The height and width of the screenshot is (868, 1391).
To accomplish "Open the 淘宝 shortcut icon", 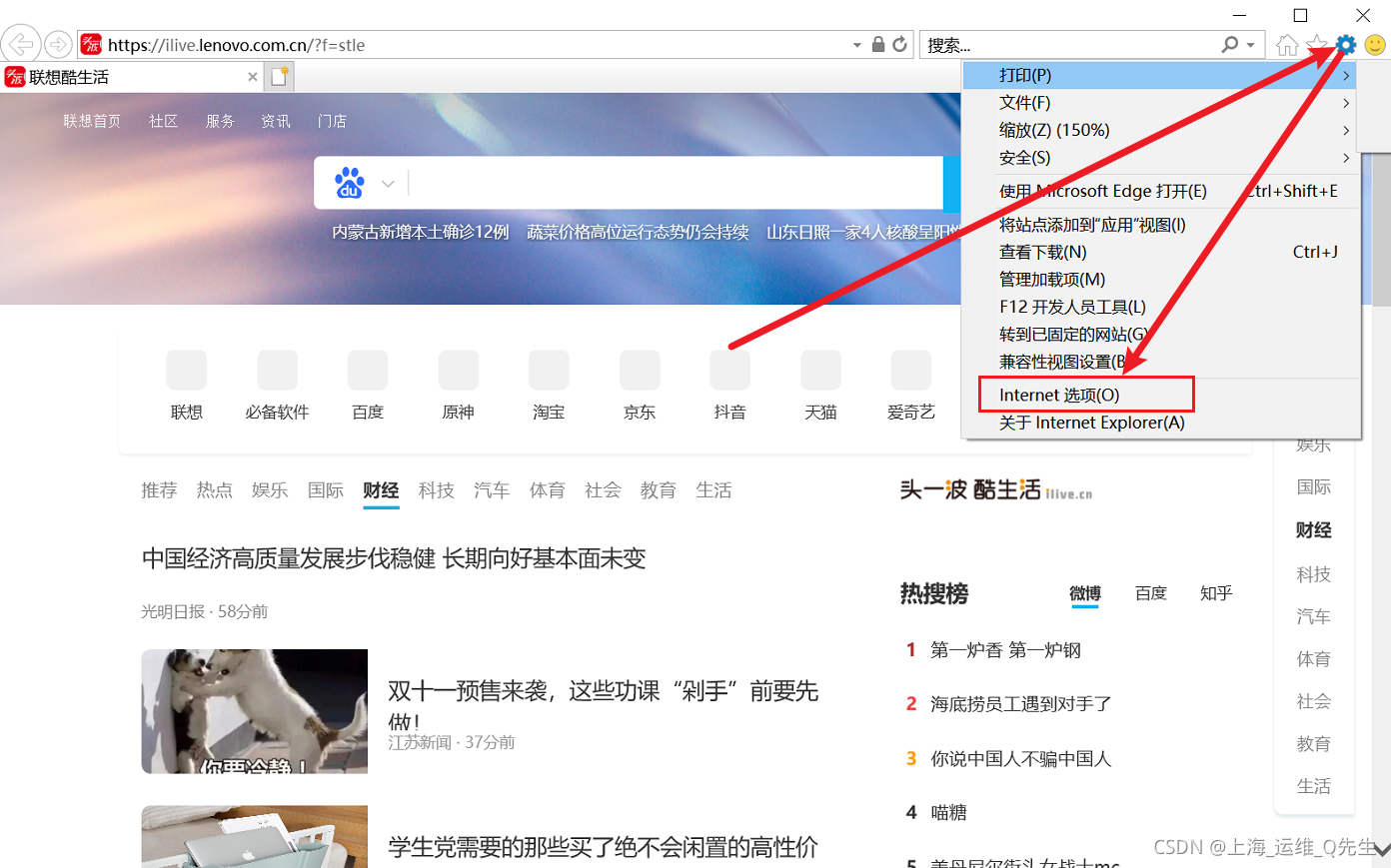I will coord(549,370).
